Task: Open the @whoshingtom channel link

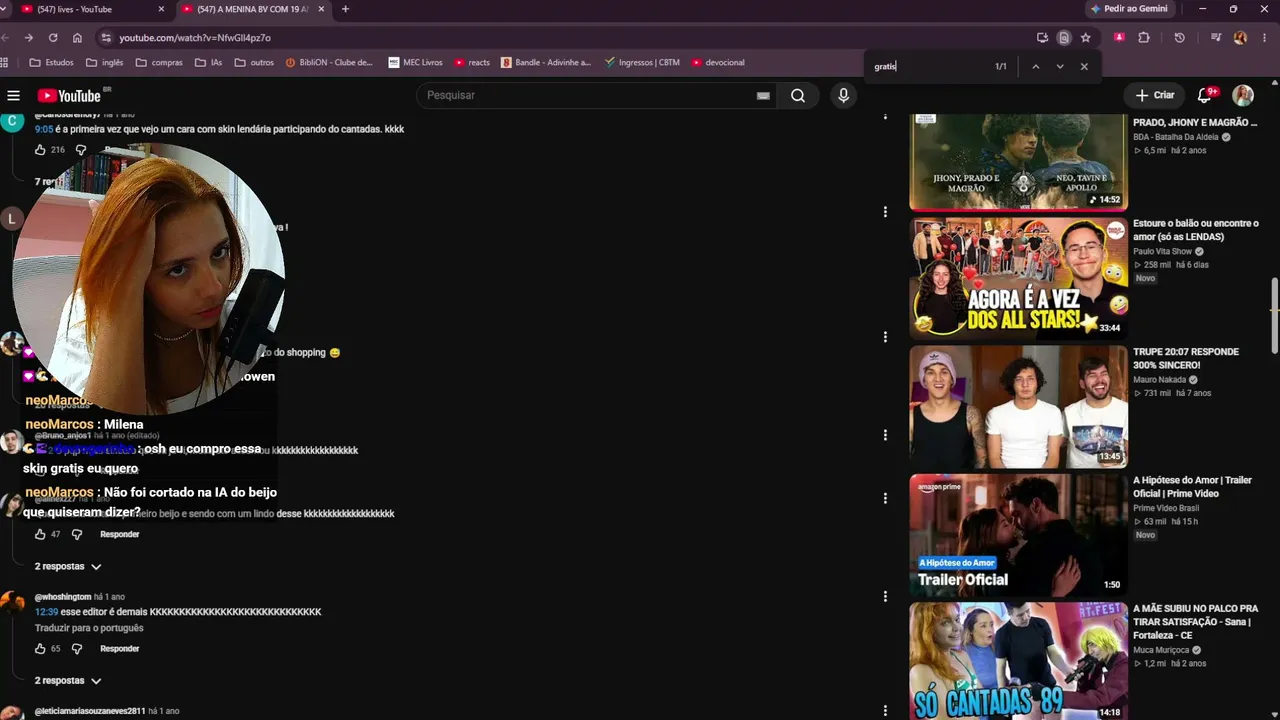Action: [x=63, y=597]
